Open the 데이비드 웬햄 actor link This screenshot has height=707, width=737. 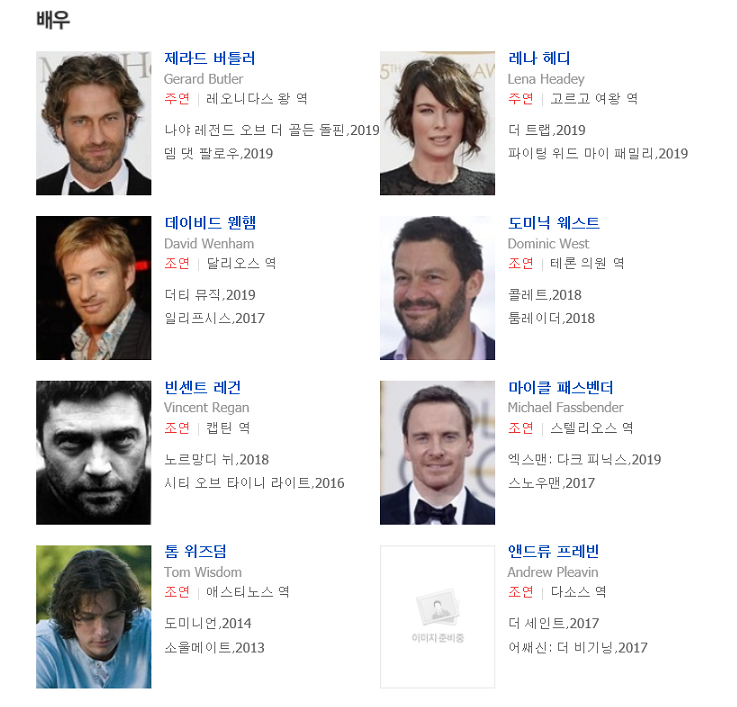click(x=210, y=223)
